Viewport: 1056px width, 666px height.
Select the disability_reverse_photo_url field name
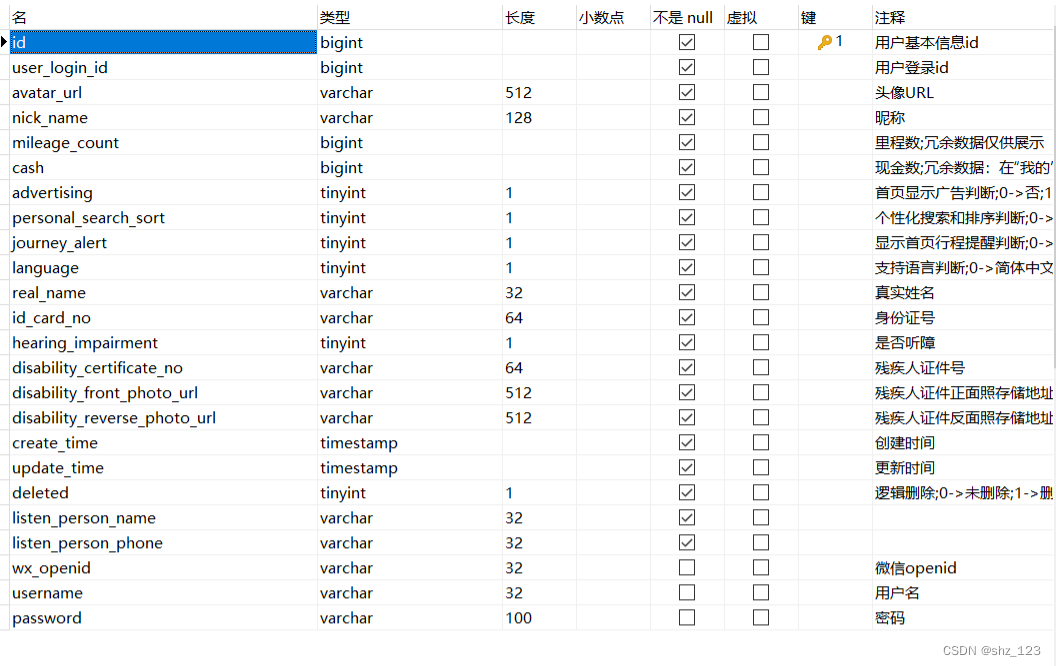coord(114,418)
